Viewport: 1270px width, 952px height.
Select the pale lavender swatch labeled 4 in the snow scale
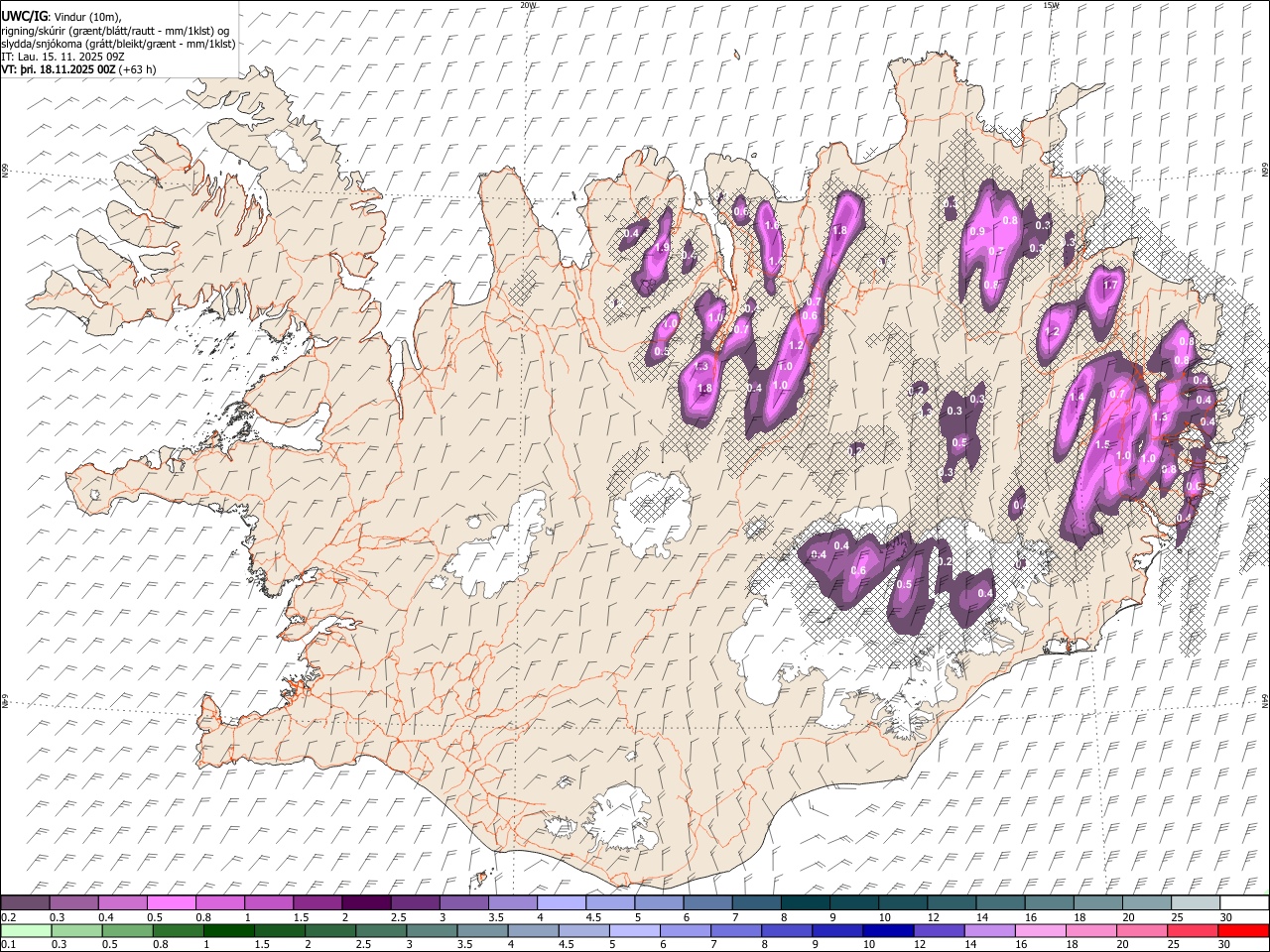[561, 901]
